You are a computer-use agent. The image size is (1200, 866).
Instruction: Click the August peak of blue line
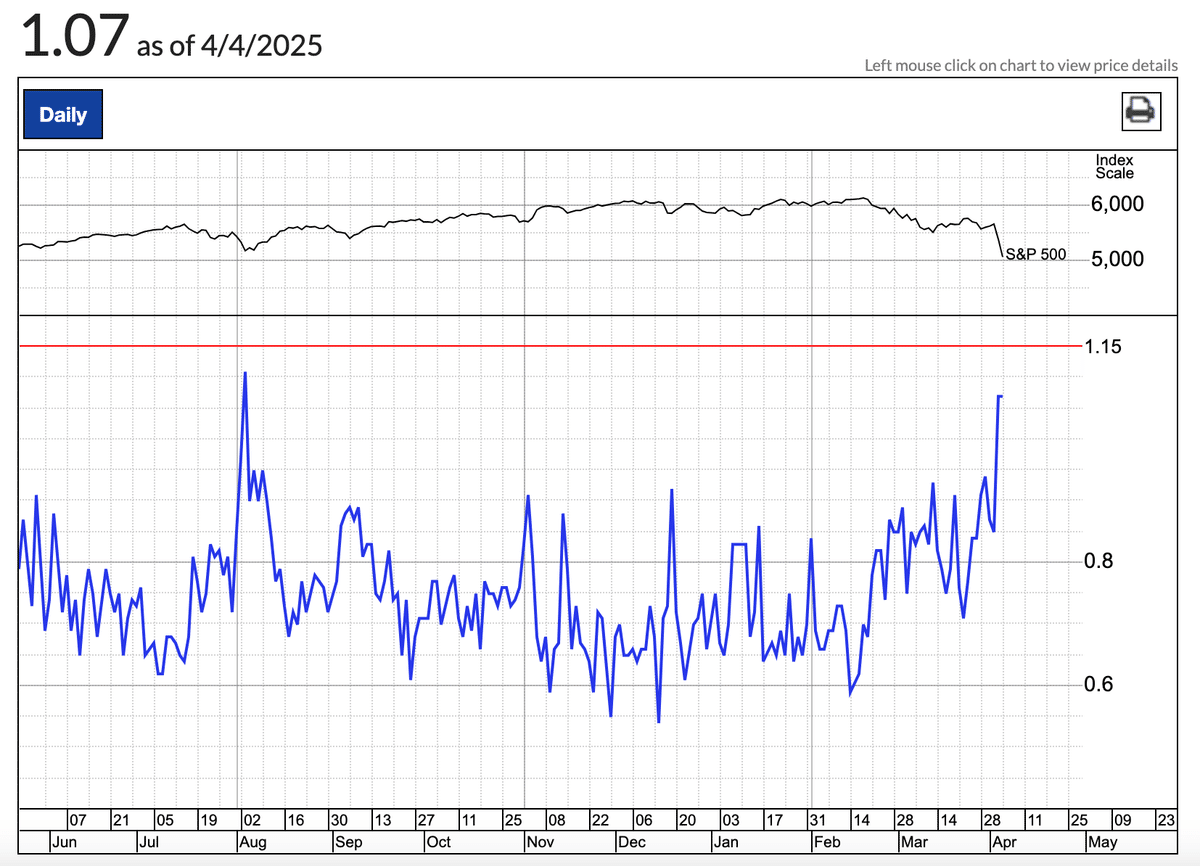(245, 373)
